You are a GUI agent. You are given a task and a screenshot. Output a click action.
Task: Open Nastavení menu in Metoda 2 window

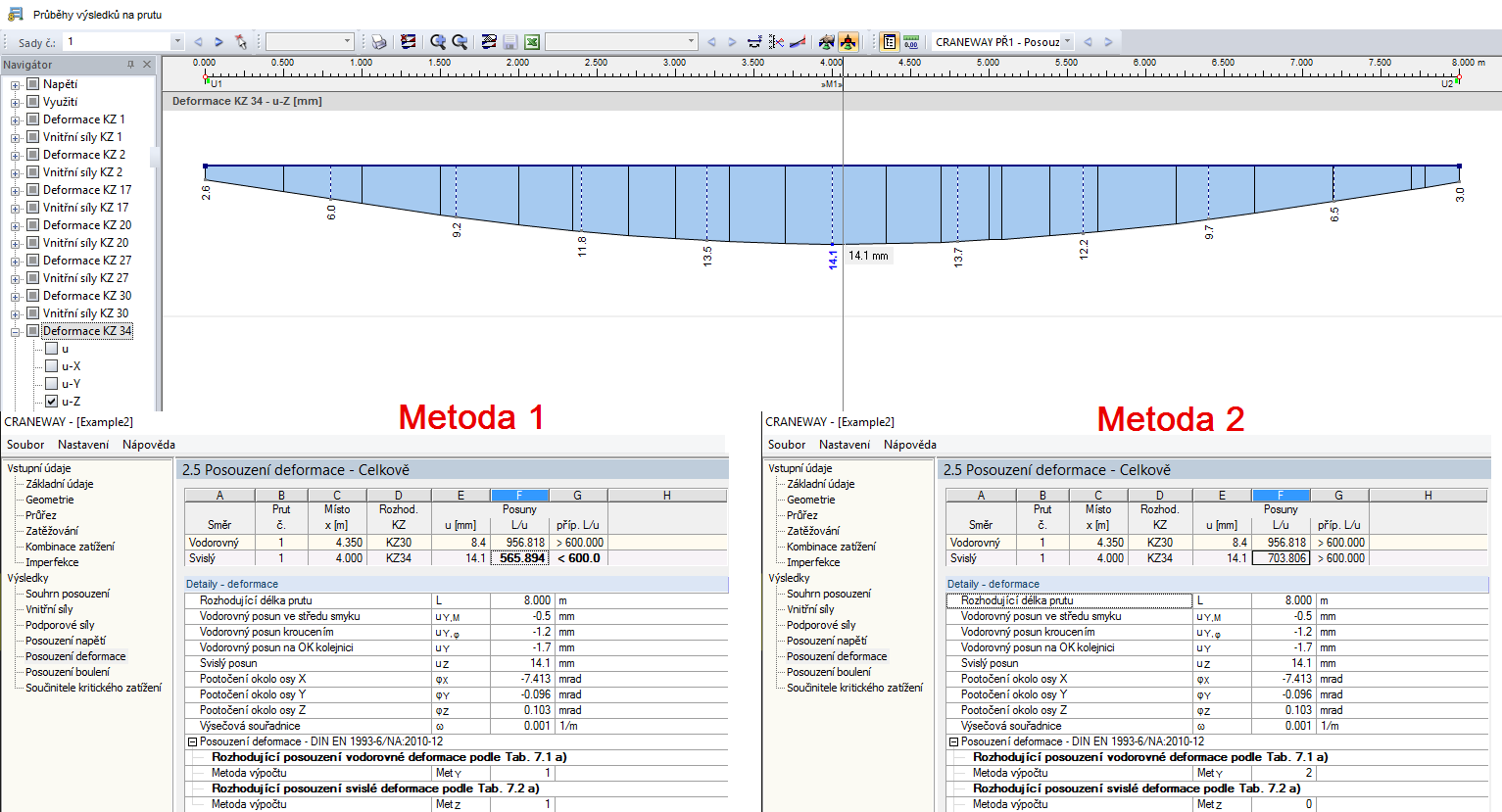(845, 445)
